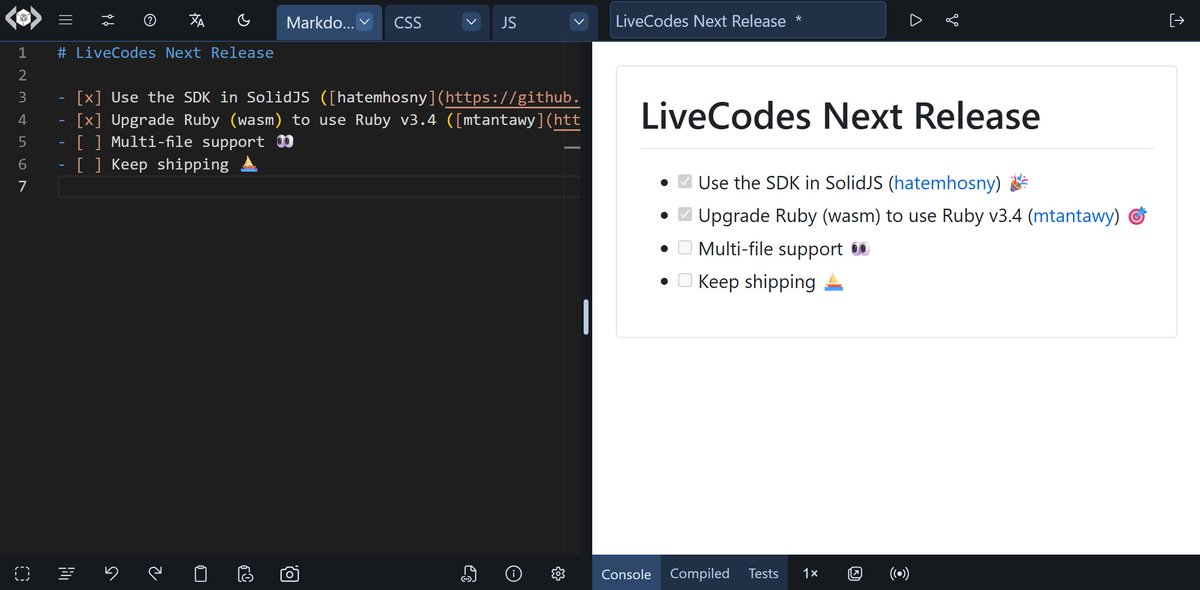Open the share icon
The width and height of the screenshot is (1200, 590).
(952, 20)
